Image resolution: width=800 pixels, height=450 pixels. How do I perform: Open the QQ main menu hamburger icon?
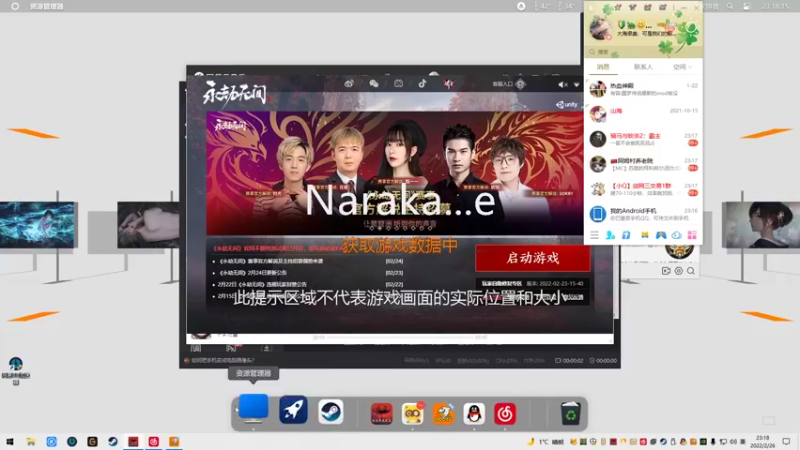[x=594, y=235]
